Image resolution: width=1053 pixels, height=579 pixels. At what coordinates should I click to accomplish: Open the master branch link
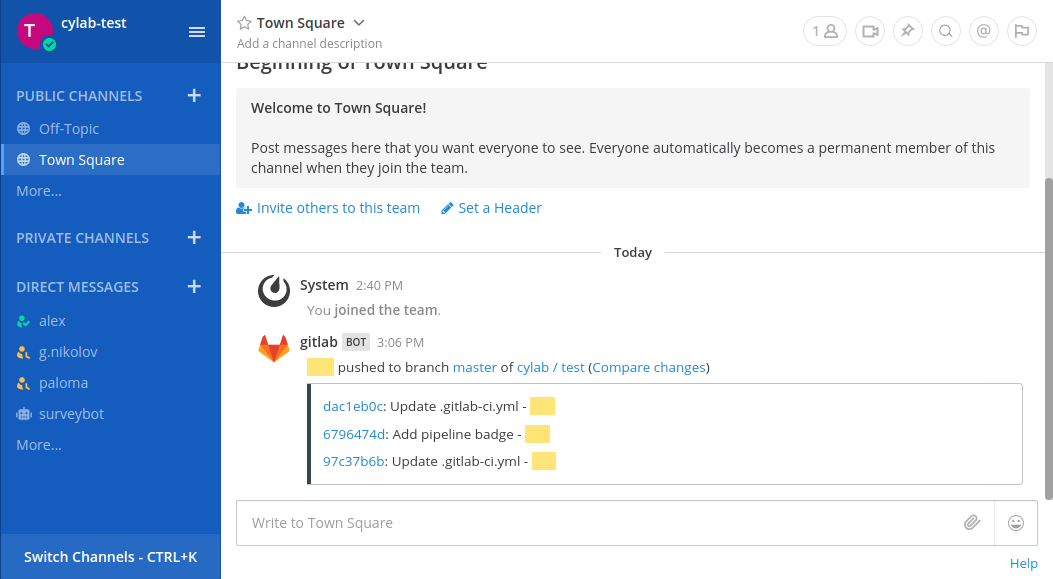click(475, 367)
